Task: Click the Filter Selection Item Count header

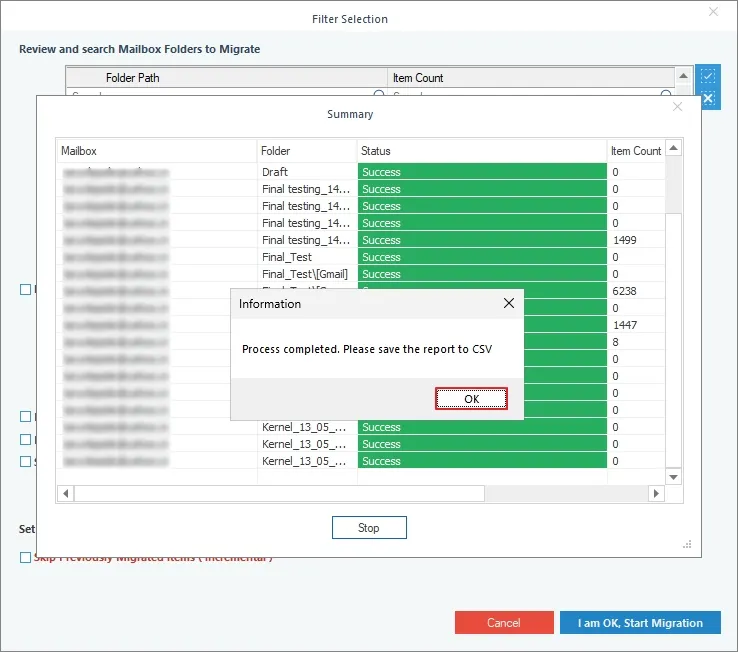Action: pos(531,78)
